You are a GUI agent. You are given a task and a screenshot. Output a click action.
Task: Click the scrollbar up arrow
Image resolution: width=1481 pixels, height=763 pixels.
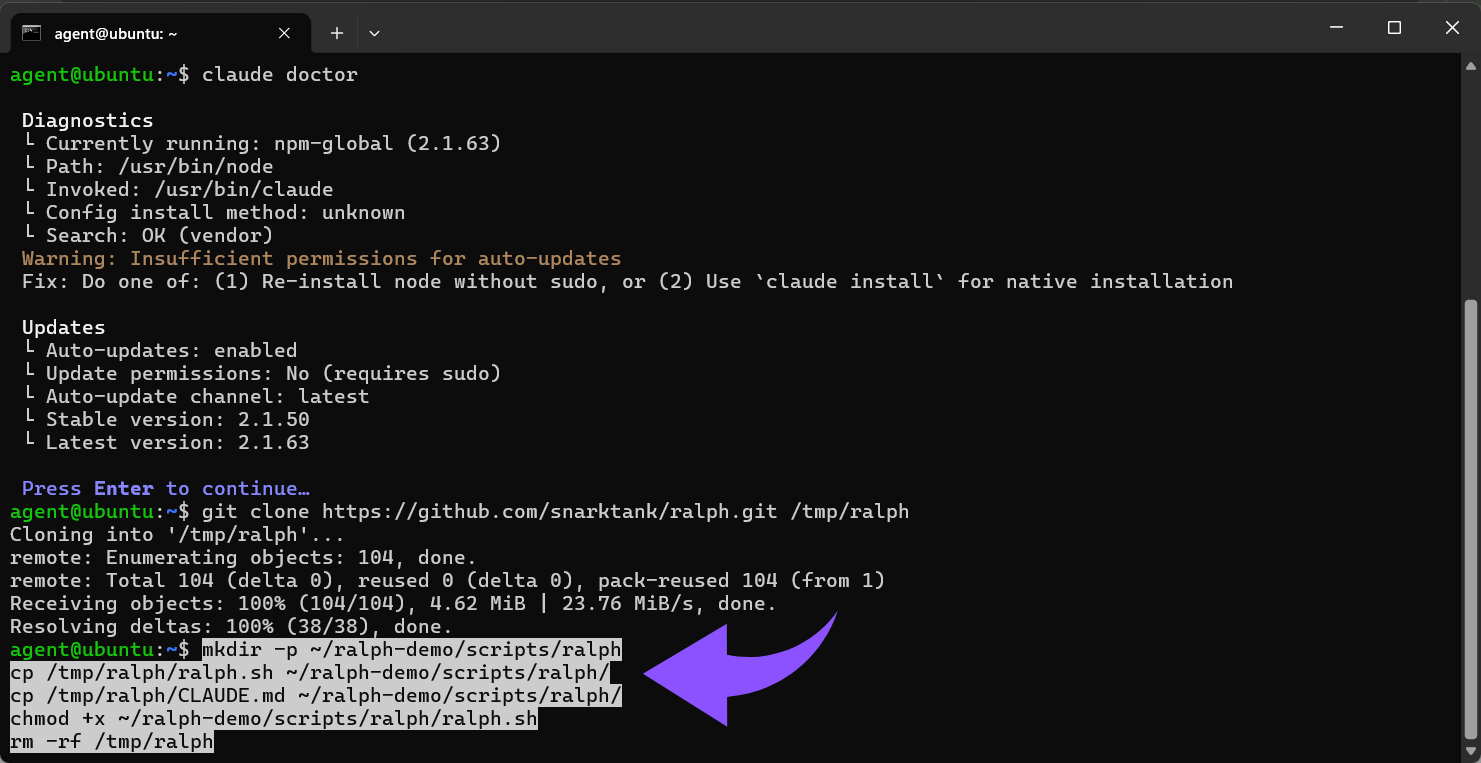(x=1470, y=65)
